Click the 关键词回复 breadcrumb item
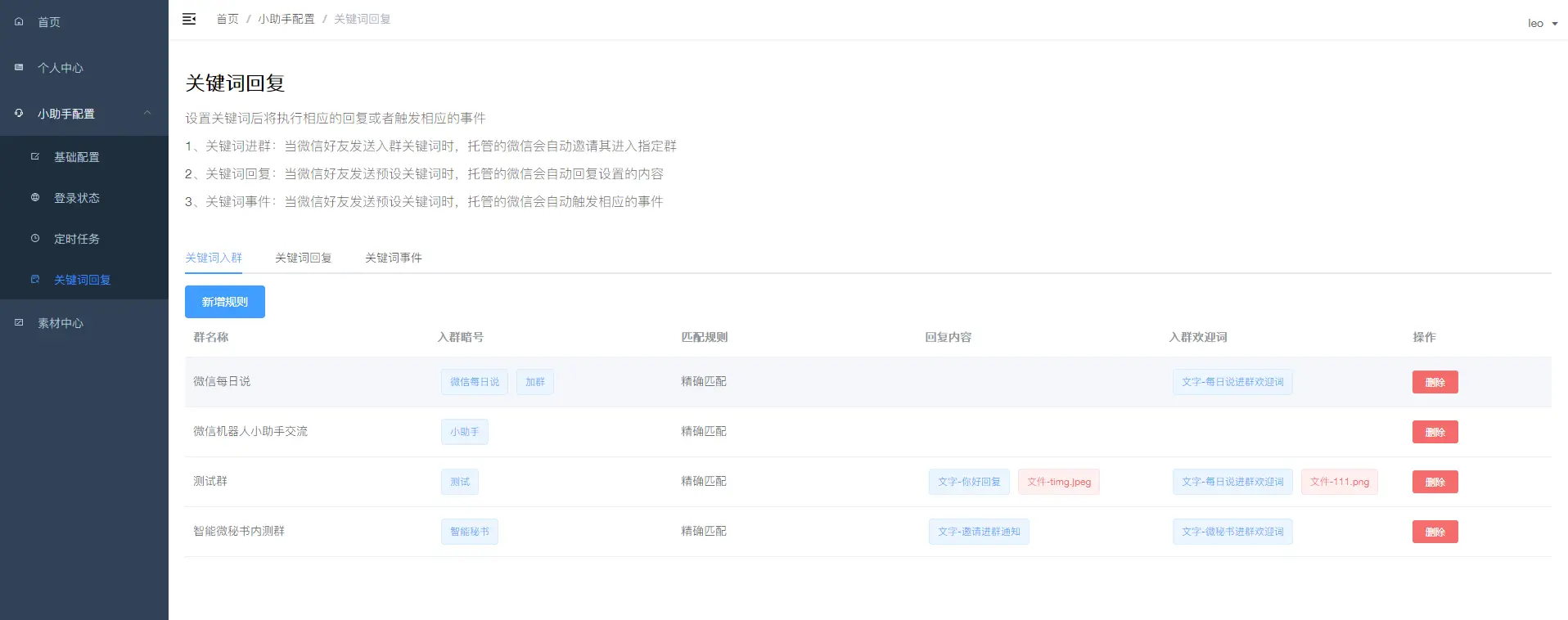The height and width of the screenshot is (620, 1568). coord(363,19)
